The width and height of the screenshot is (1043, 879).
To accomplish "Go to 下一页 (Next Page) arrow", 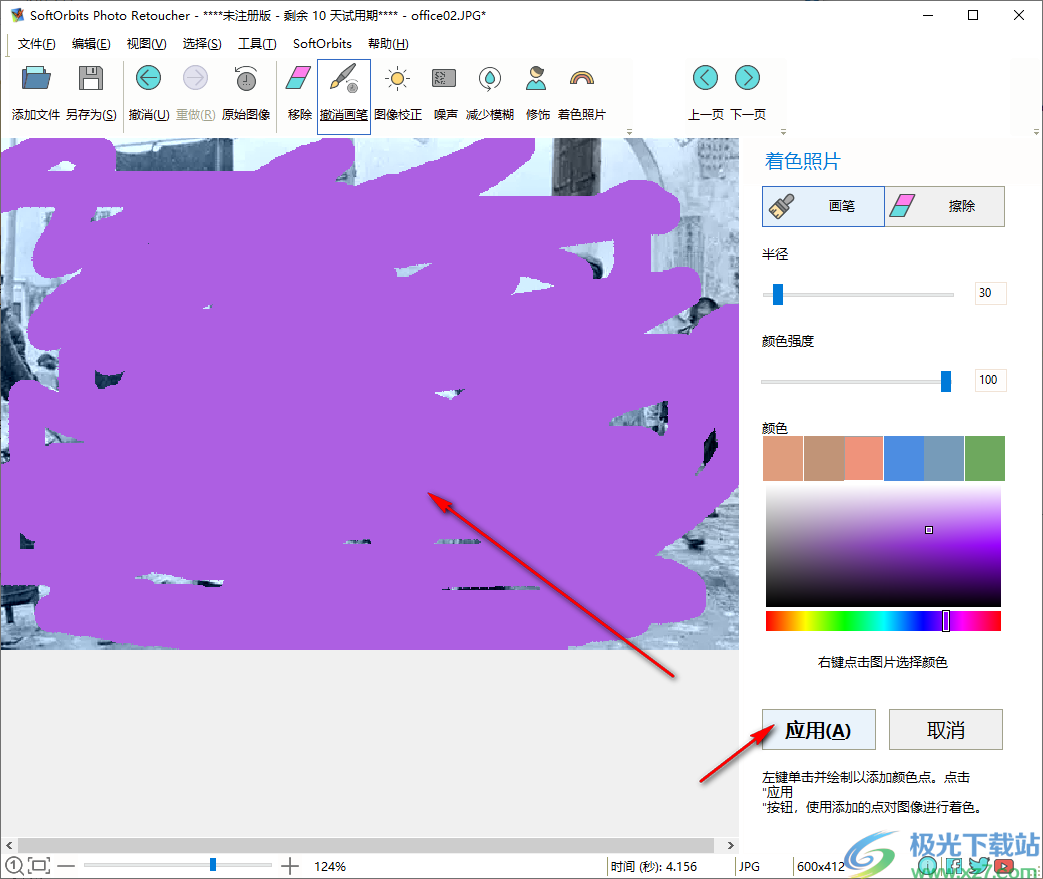I will coord(747,79).
